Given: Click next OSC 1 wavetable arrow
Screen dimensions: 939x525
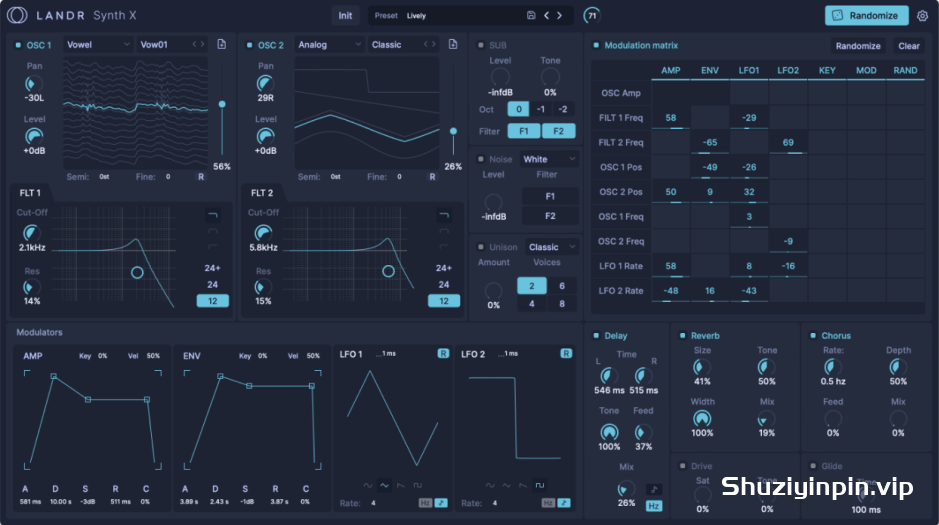Looking at the screenshot, I should point(202,44).
